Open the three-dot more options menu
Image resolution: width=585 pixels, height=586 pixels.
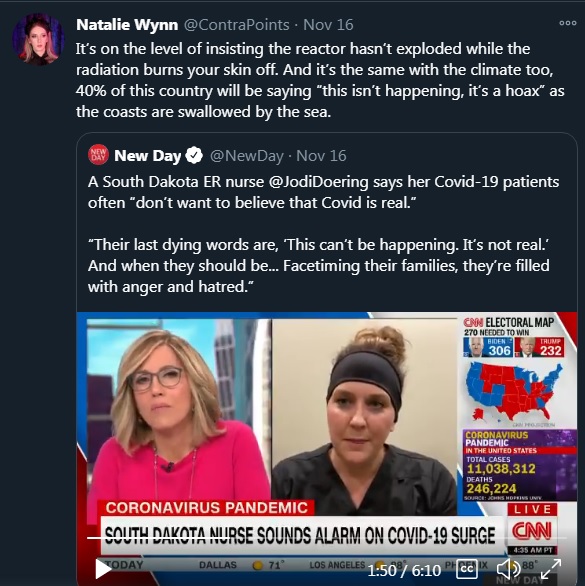point(568,23)
